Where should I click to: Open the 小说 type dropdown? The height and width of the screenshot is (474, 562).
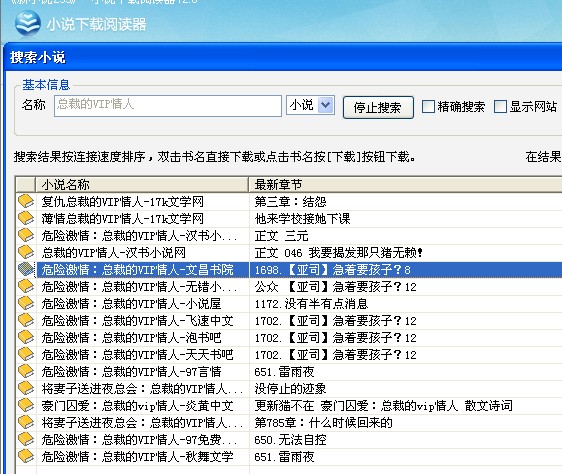coord(325,105)
